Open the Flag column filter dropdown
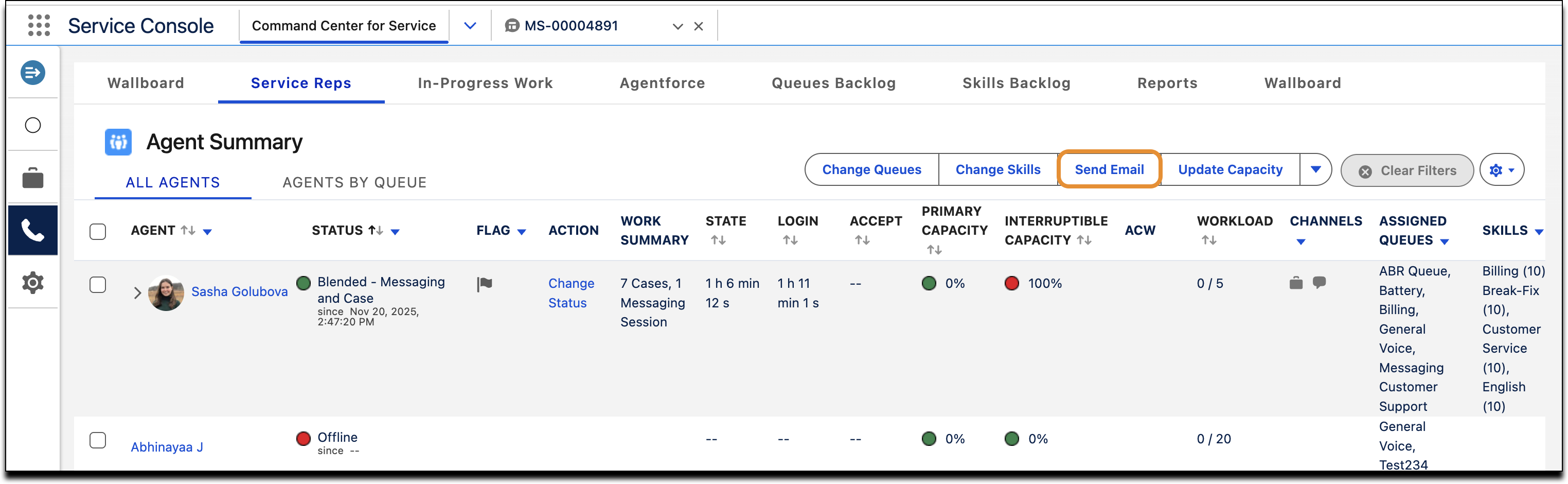Screen dimensions: 1568x484 (x=522, y=232)
